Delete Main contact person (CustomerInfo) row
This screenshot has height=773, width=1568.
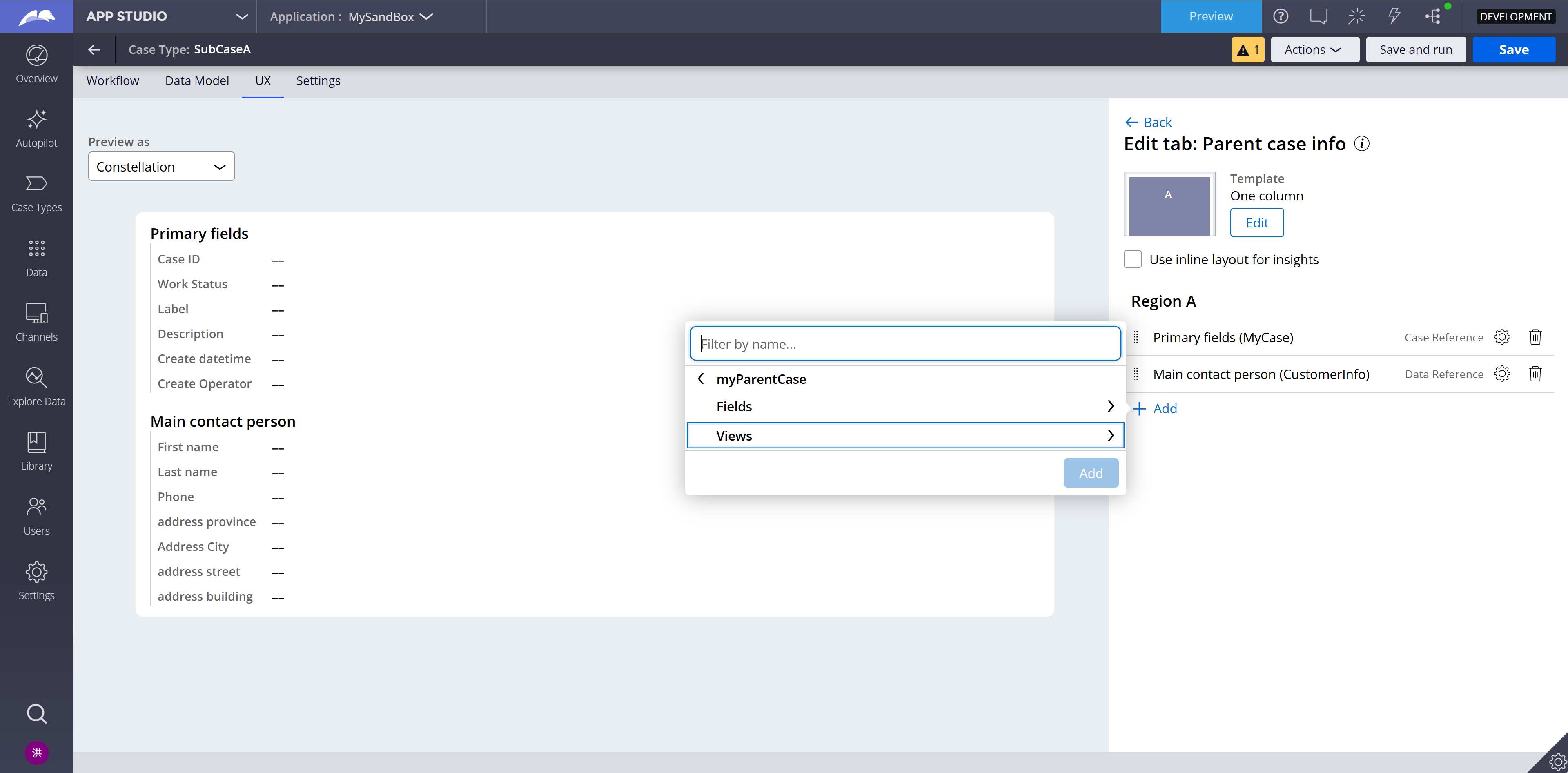click(x=1535, y=374)
